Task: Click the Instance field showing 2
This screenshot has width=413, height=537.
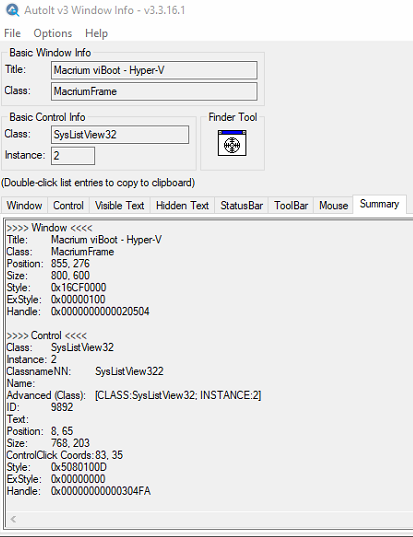Action: coord(73,156)
